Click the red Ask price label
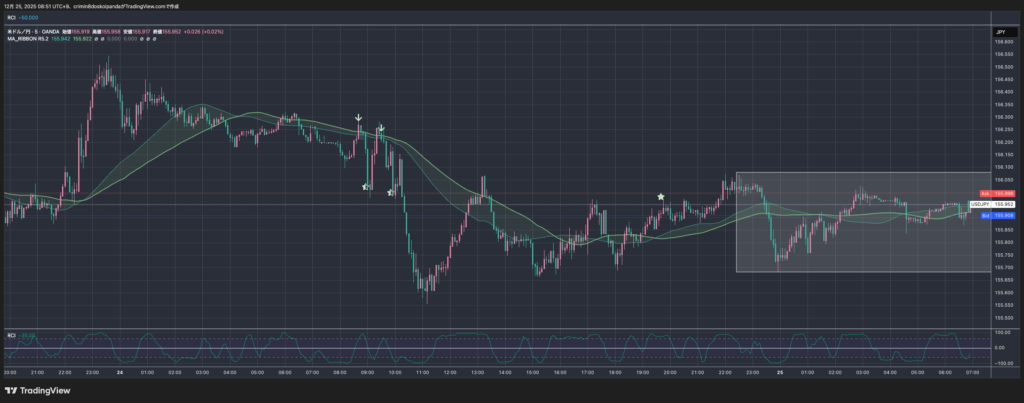 click(1004, 192)
